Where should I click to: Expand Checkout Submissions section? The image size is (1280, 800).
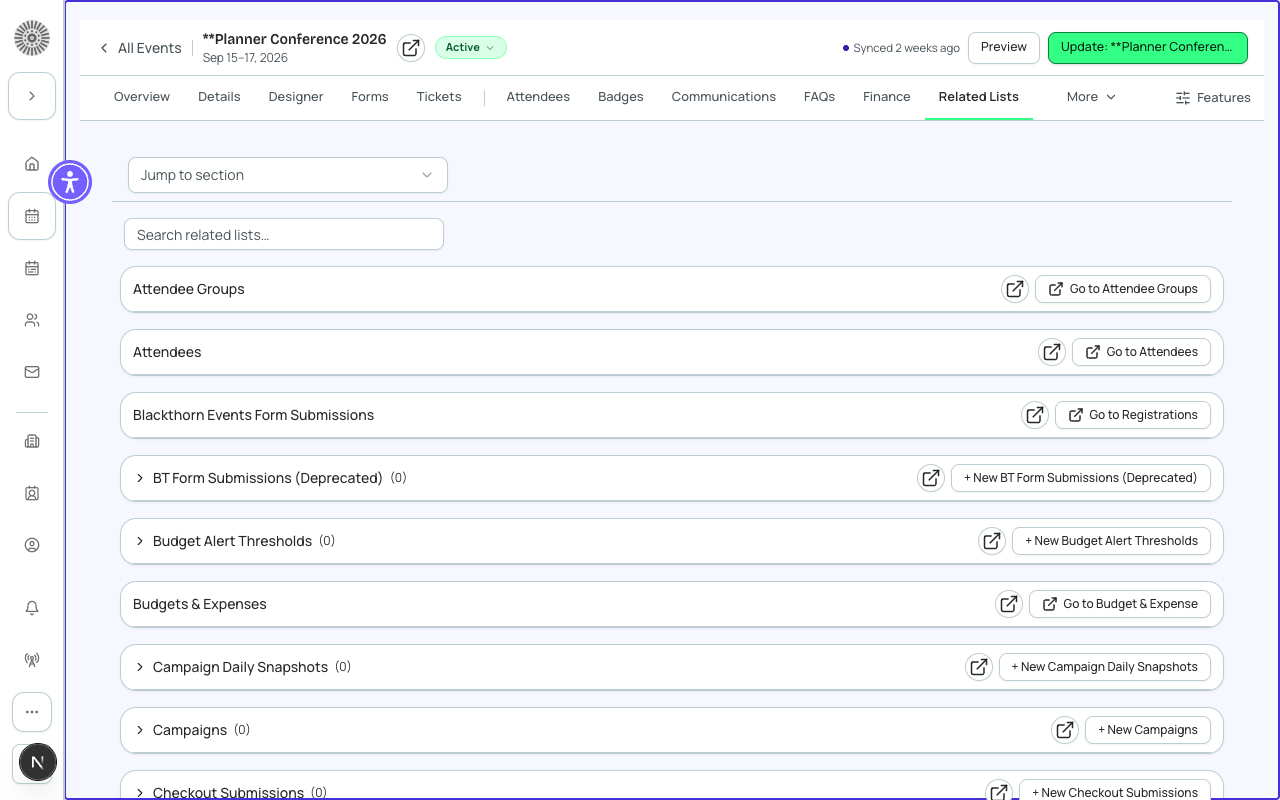point(140,792)
